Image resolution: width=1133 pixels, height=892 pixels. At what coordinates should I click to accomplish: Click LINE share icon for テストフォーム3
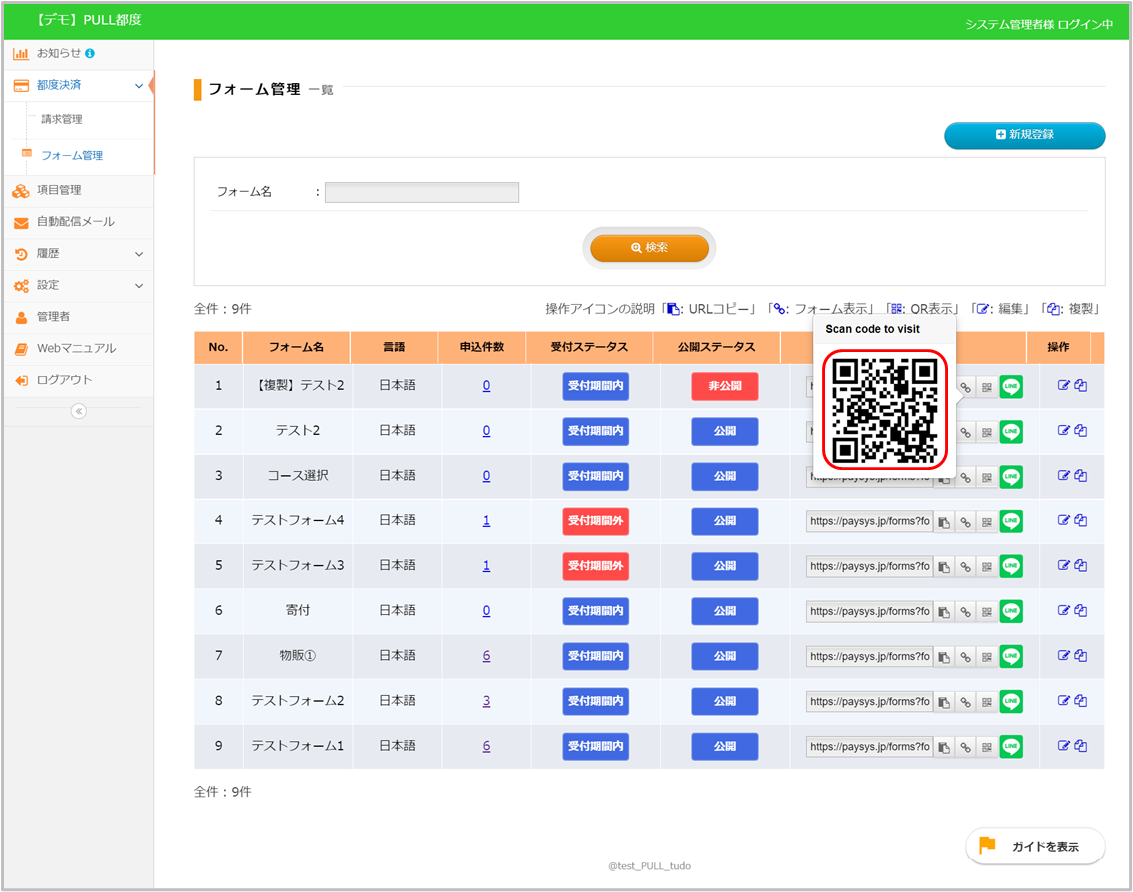point(1011,566)
